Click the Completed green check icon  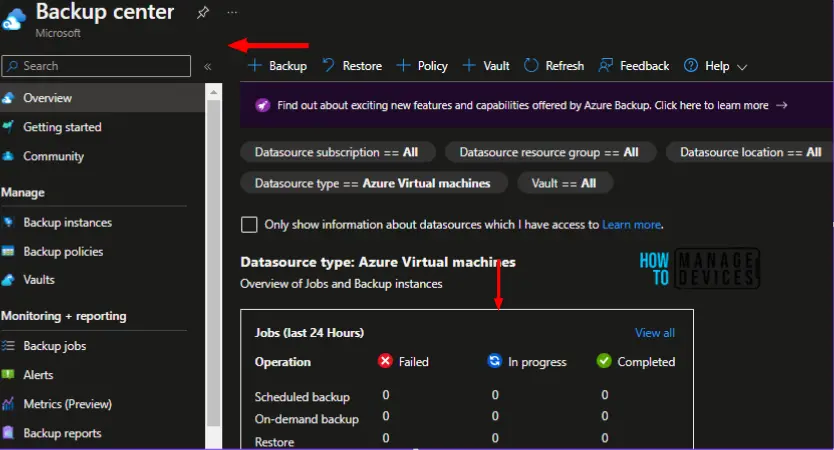[x=604, y=361]
